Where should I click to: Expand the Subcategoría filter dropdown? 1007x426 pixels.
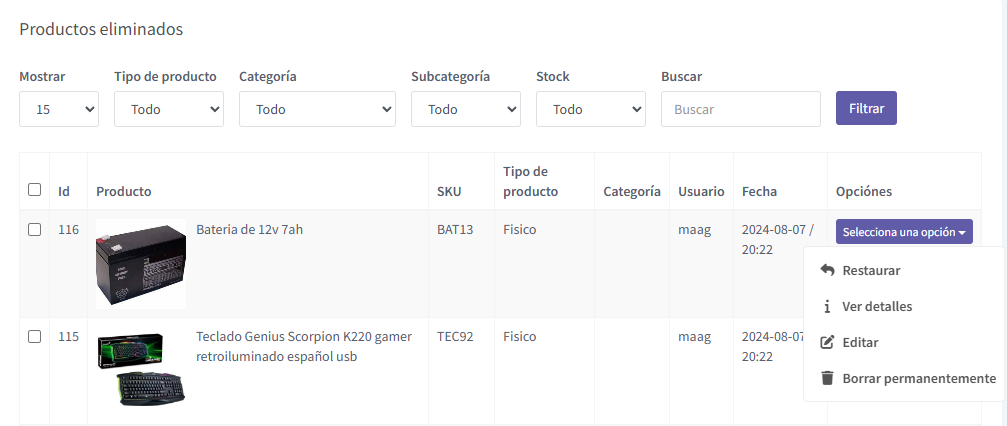click(x=465, y=109)
